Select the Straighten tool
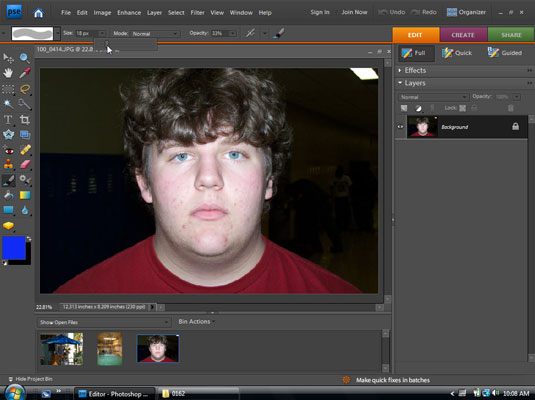Image resolution: width=535 pixels, height=400 pixels. point(25,134)
